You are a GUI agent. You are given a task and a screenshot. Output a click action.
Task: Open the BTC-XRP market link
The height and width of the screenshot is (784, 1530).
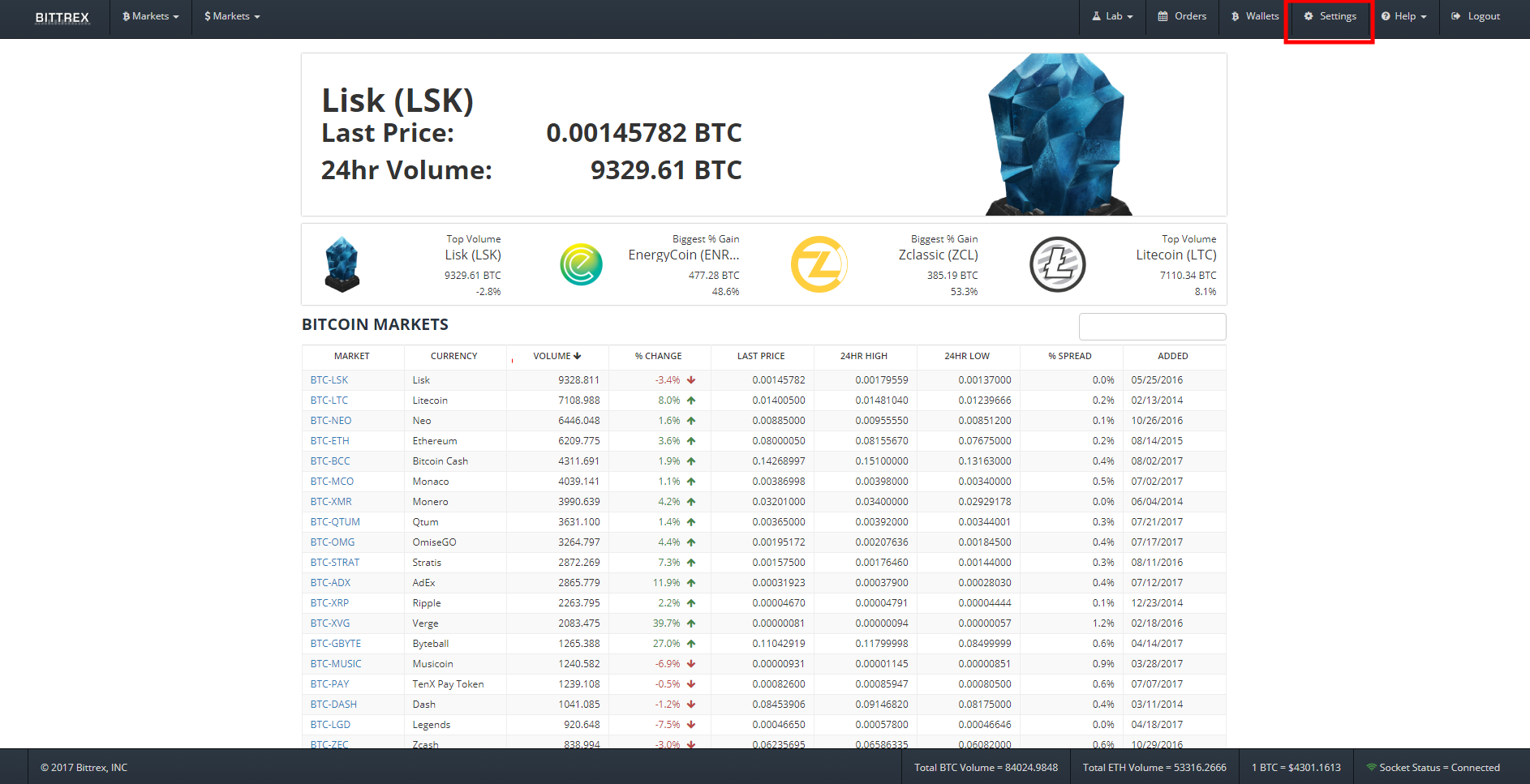(329, 603)
